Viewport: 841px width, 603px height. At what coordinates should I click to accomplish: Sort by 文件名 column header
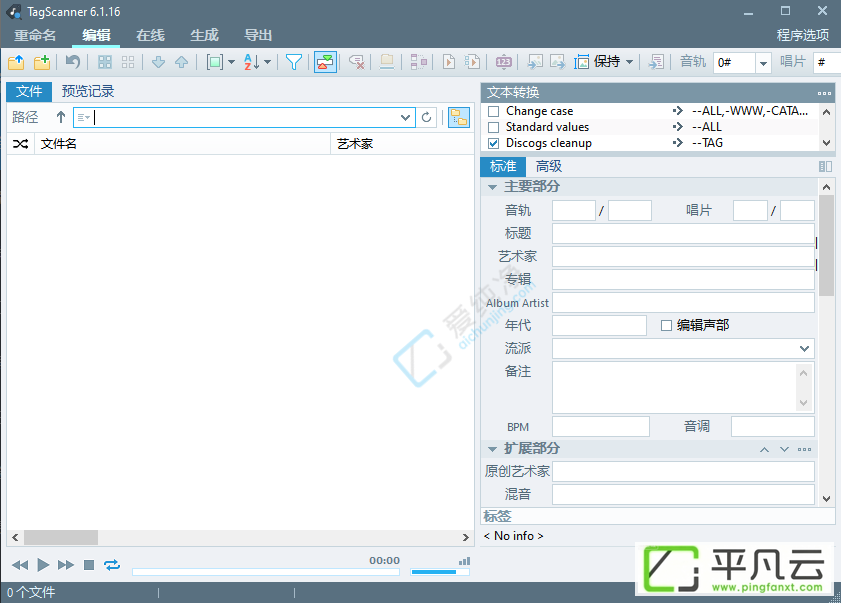pyautogui.click(x=182, y=144)
